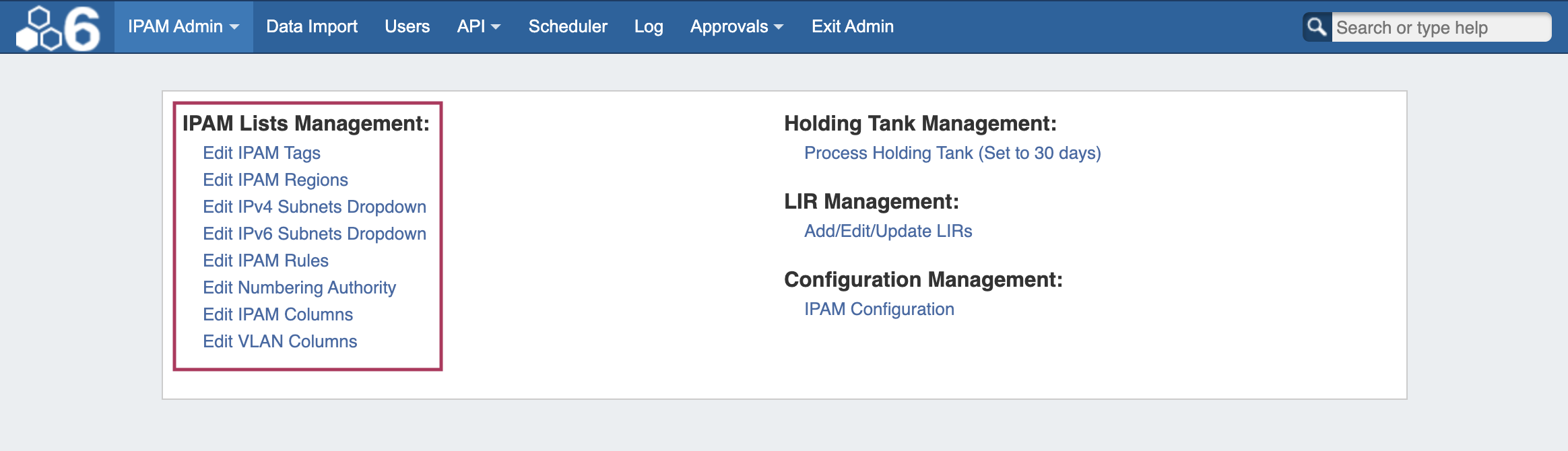Screen dimensions: 1568x451
Task: Open the API dropdown menu
Action: (x=478, y=26)
